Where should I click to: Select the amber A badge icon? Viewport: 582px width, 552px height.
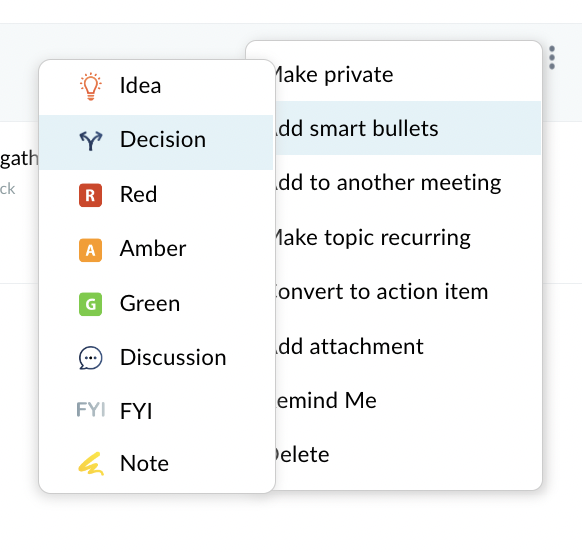91,250
